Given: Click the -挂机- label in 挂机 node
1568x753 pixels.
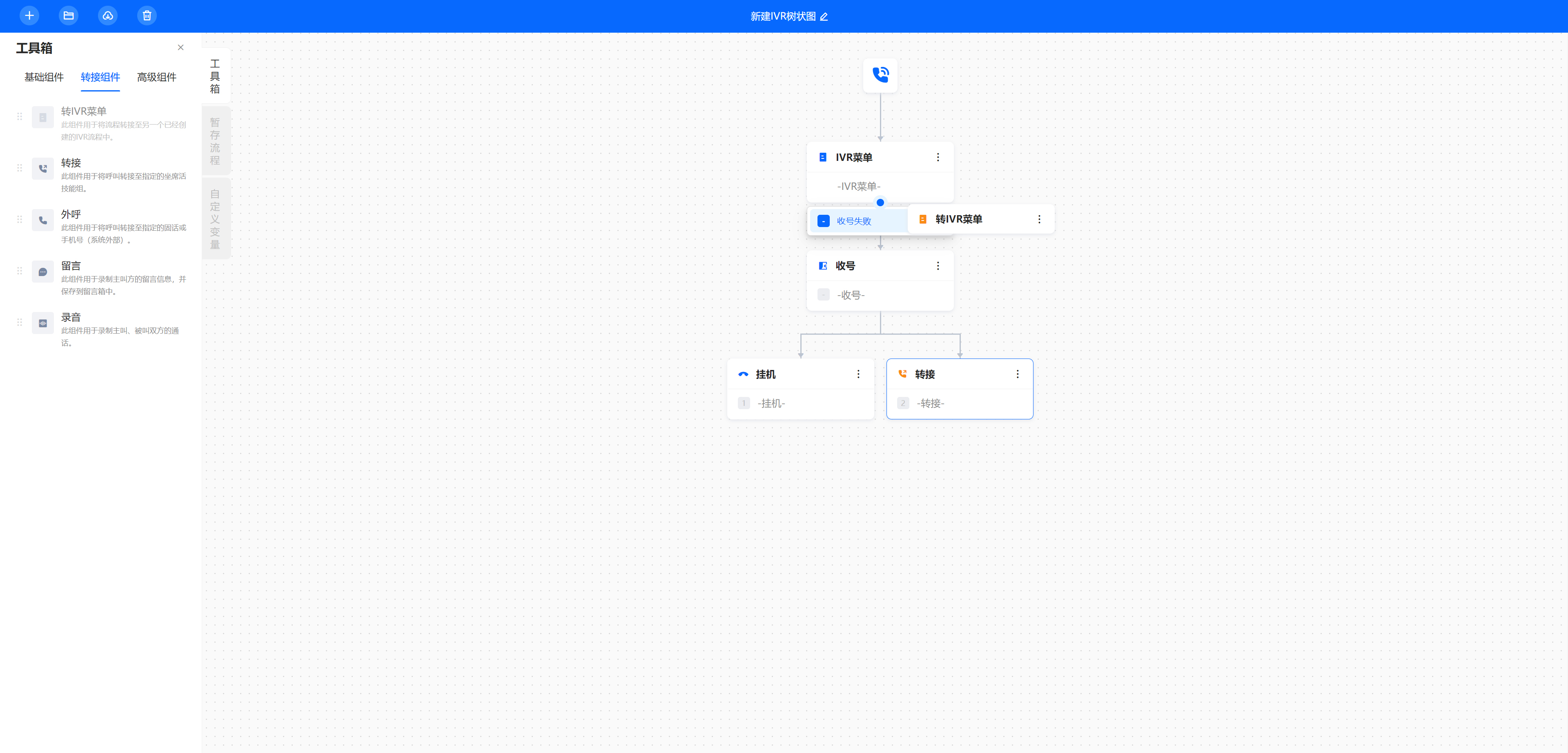Looking at the screenshot, I should pos(771,403).
